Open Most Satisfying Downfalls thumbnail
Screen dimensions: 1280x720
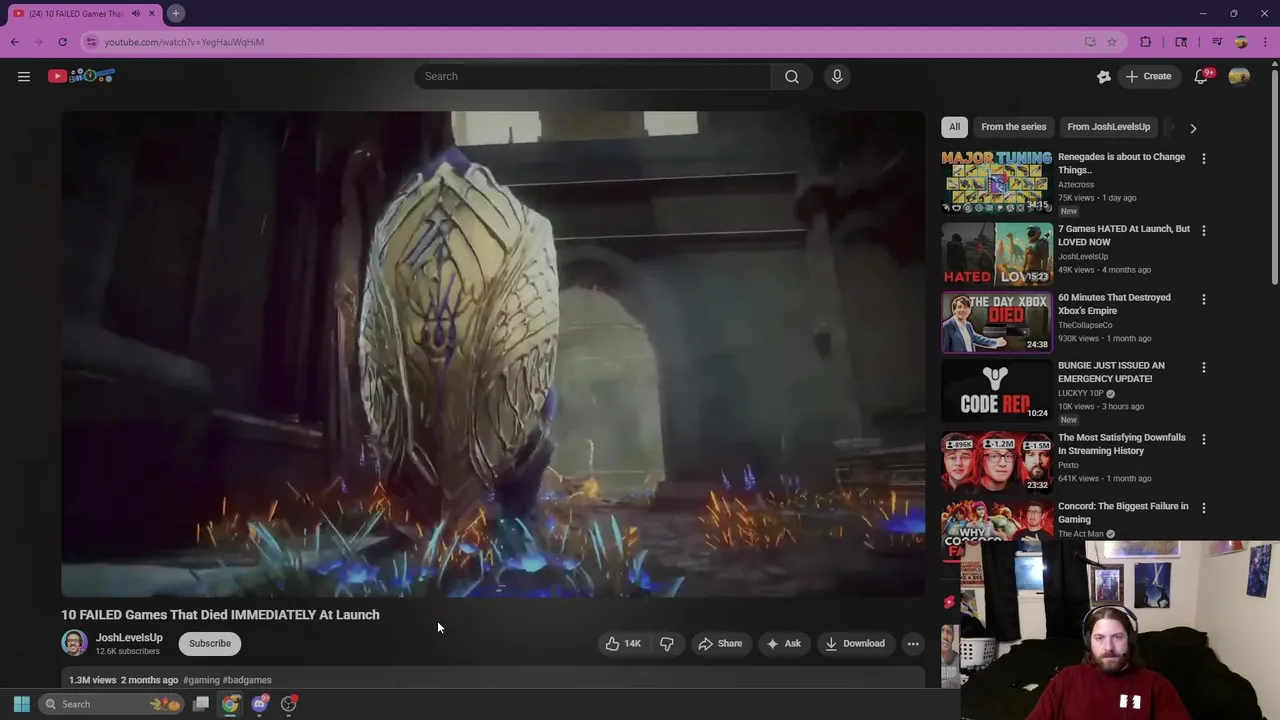(x=996, y=462)
